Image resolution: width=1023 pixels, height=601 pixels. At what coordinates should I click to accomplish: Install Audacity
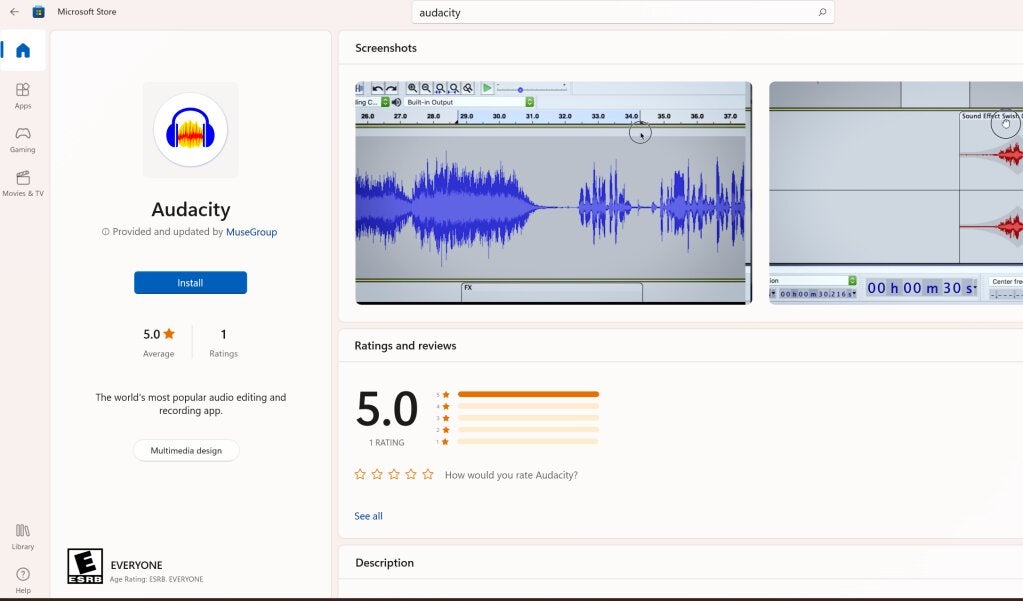pyautogui.click(x=190, y=282)
